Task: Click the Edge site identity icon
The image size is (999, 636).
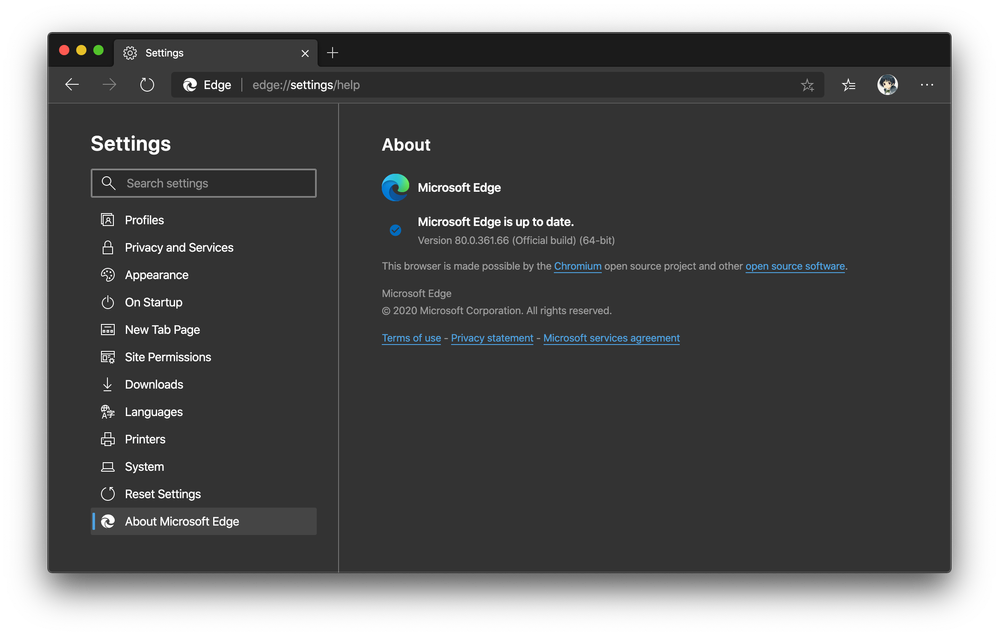Action: pos(190,85)
